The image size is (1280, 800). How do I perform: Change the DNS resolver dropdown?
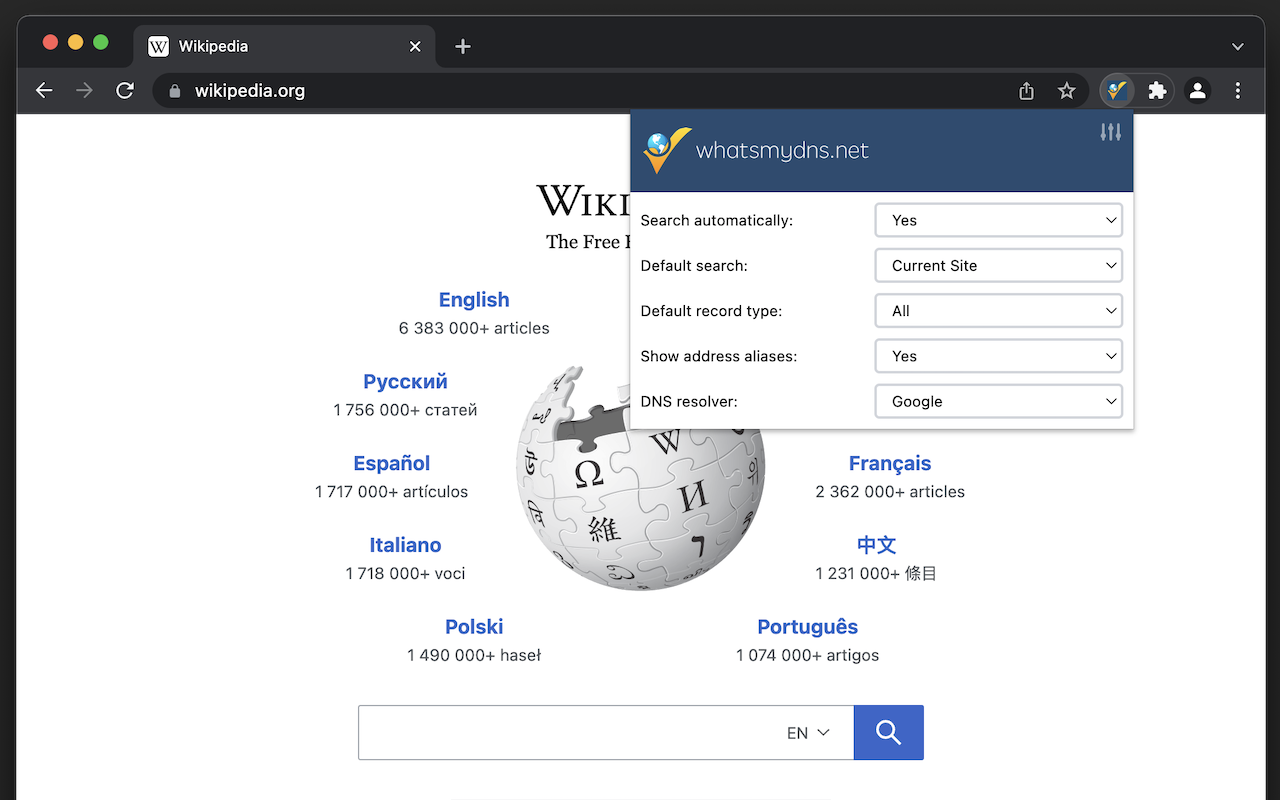tap(998, 401)
